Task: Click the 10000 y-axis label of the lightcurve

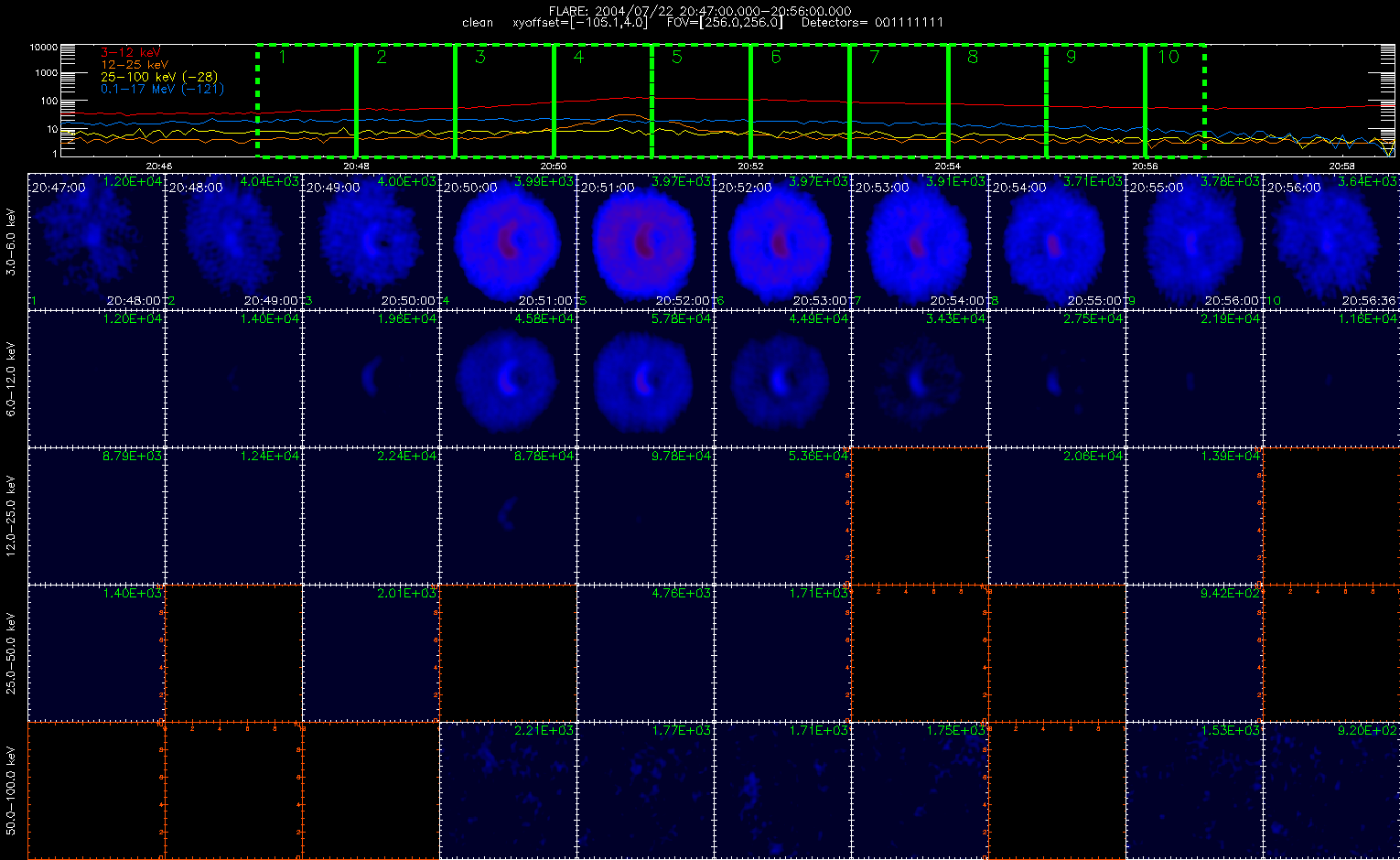Action: tap(45, 47)
